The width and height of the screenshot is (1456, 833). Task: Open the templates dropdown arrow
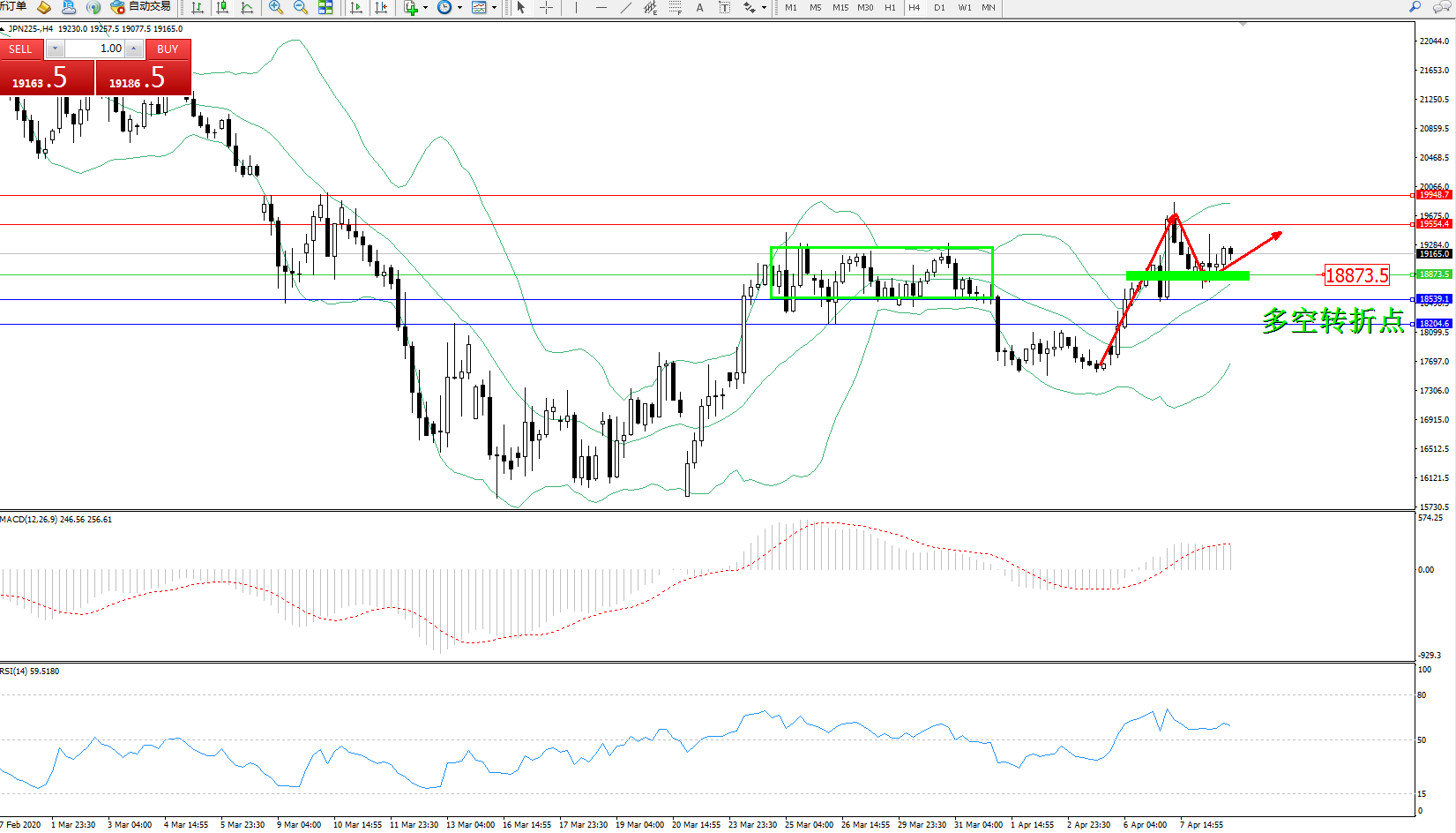[494, 8]
